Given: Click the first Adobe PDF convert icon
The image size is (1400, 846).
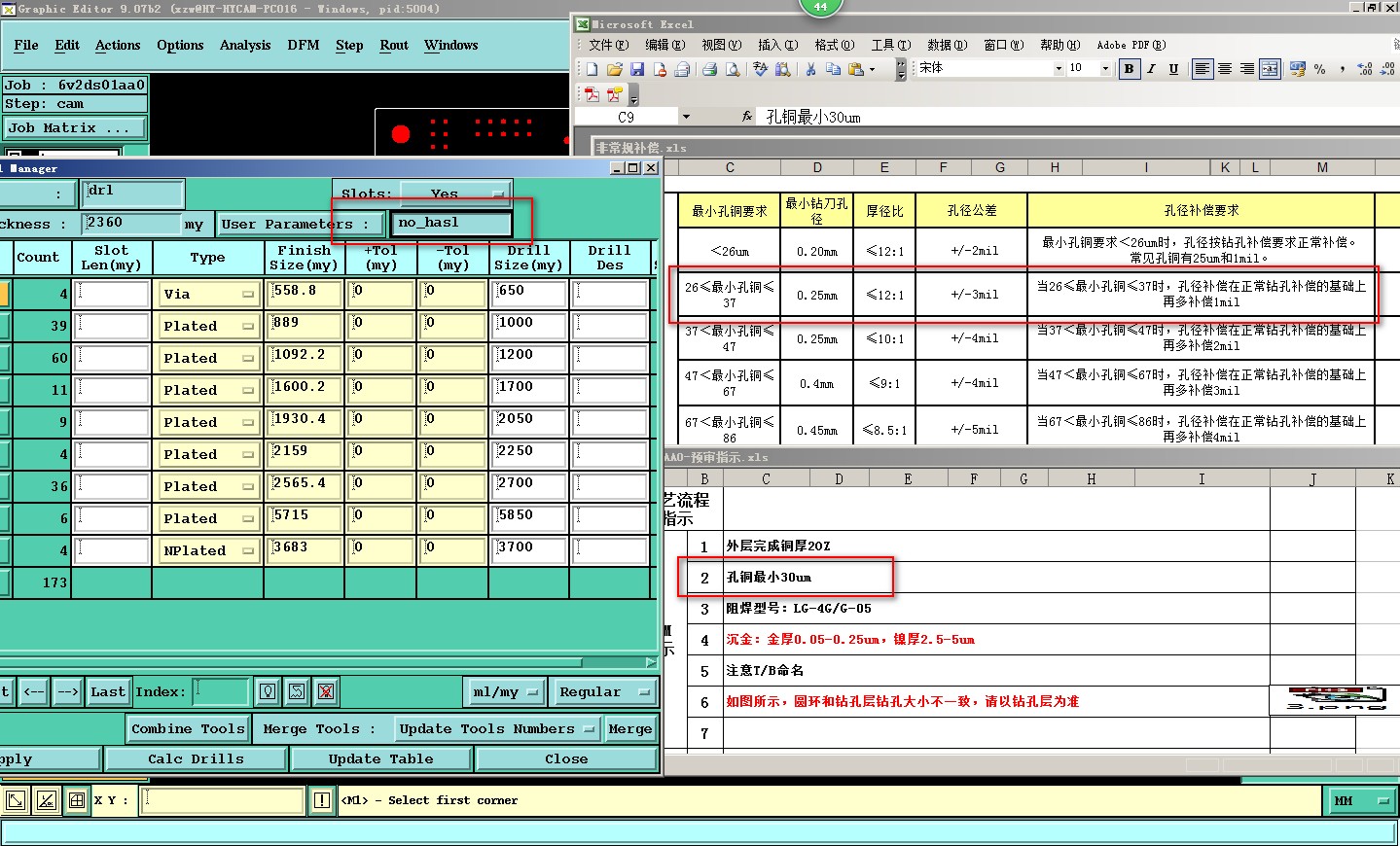Looking at the screenshot, I should click(592, 94).
